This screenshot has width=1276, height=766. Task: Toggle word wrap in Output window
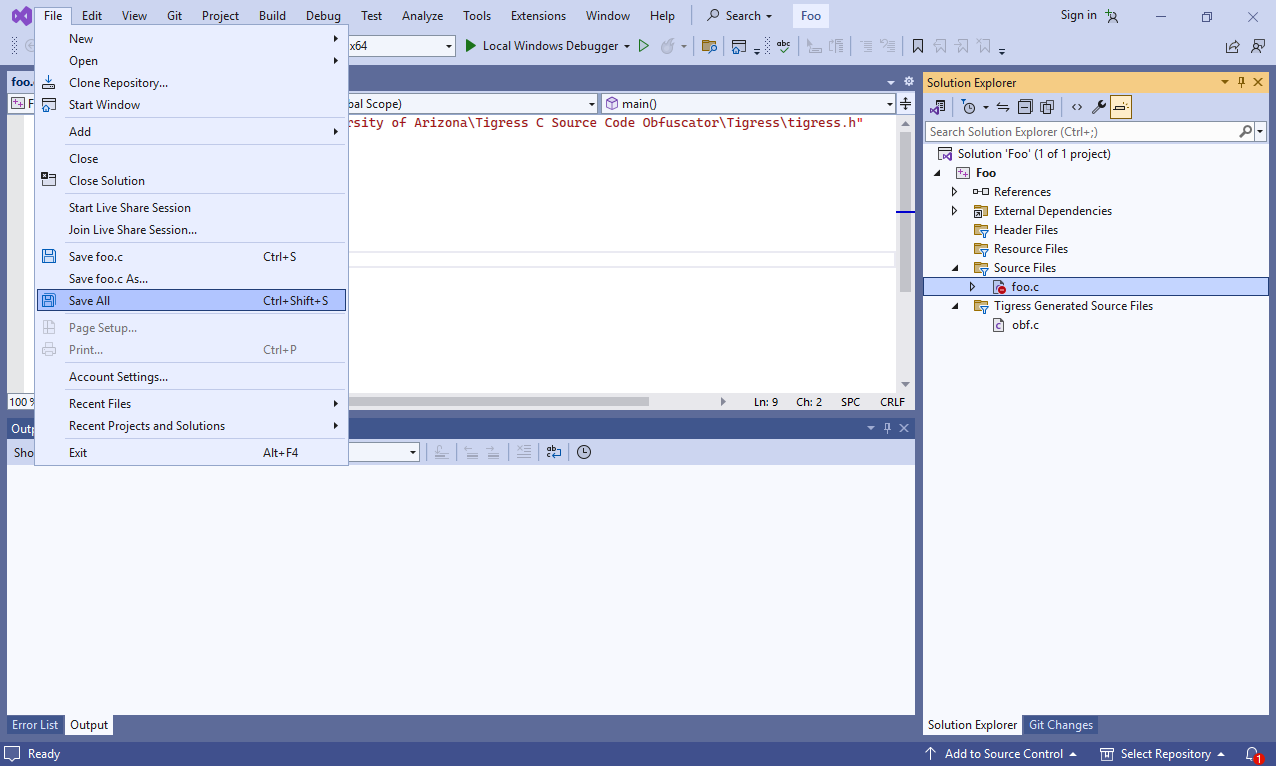[x=554, y=453]
